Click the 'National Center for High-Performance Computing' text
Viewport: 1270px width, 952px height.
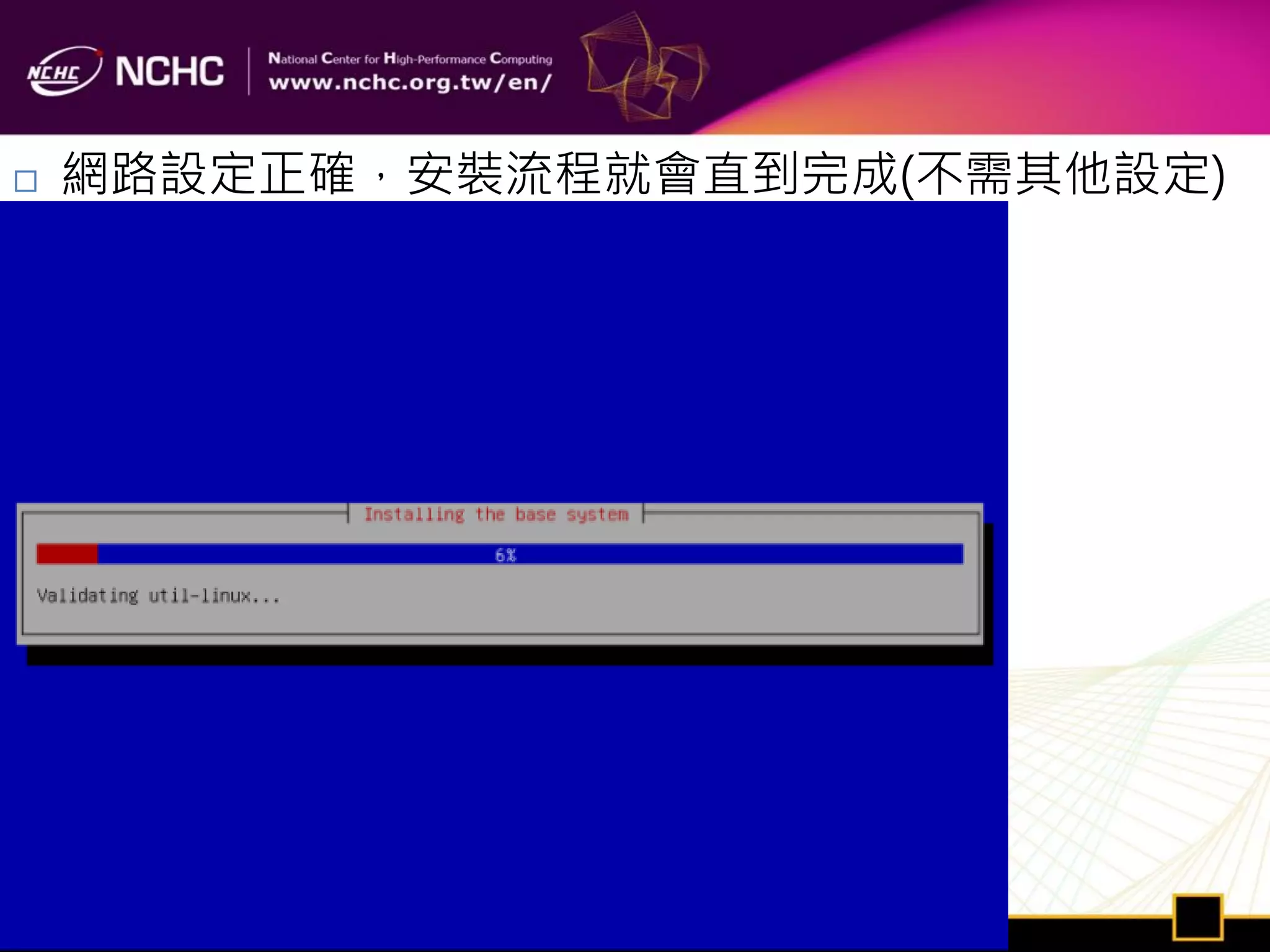pyautogui.click(x=410, y=59)
